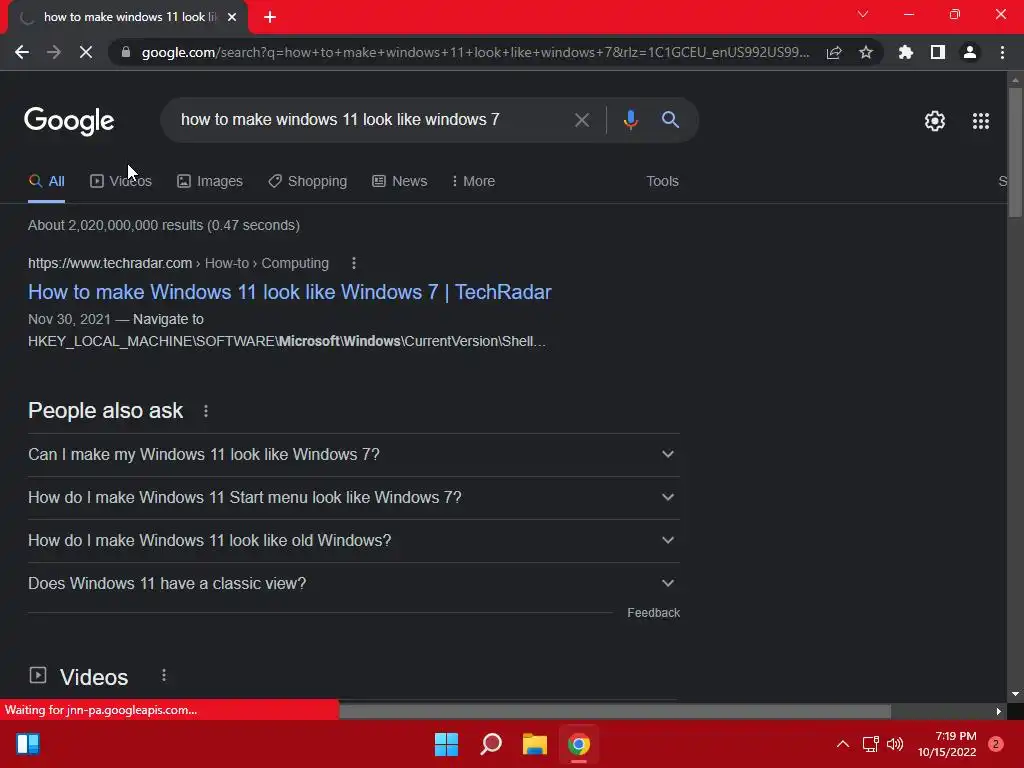Viewport: 1024px width, 768px height.
Task: Go back to the previous page
Action: coord(22,52)
